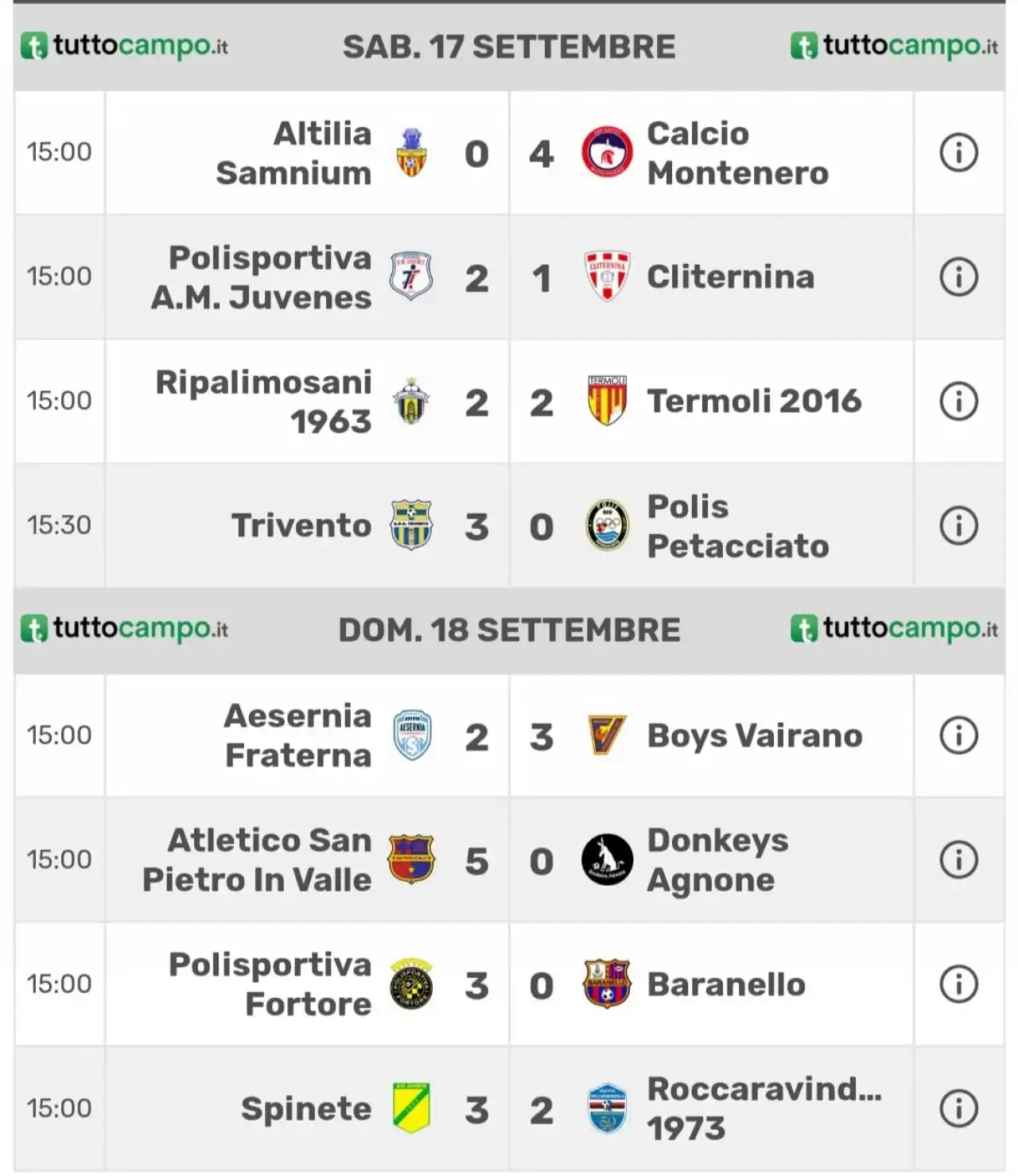Click the Donkeys Agnone black circular logo
Viewport: 1018px width, 1176px height.
607,860
